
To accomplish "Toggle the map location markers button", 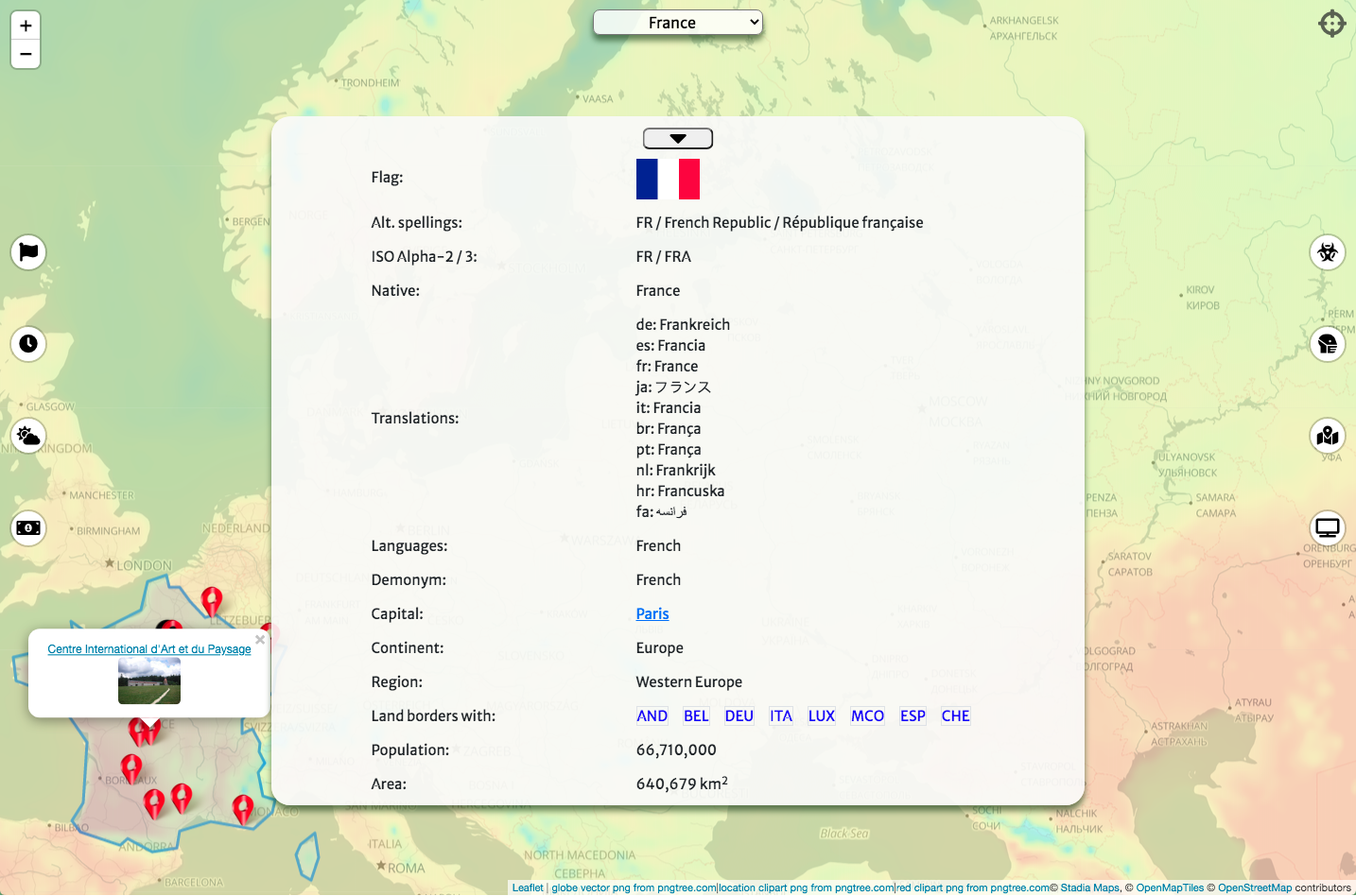I will (x=1328, y=436).
